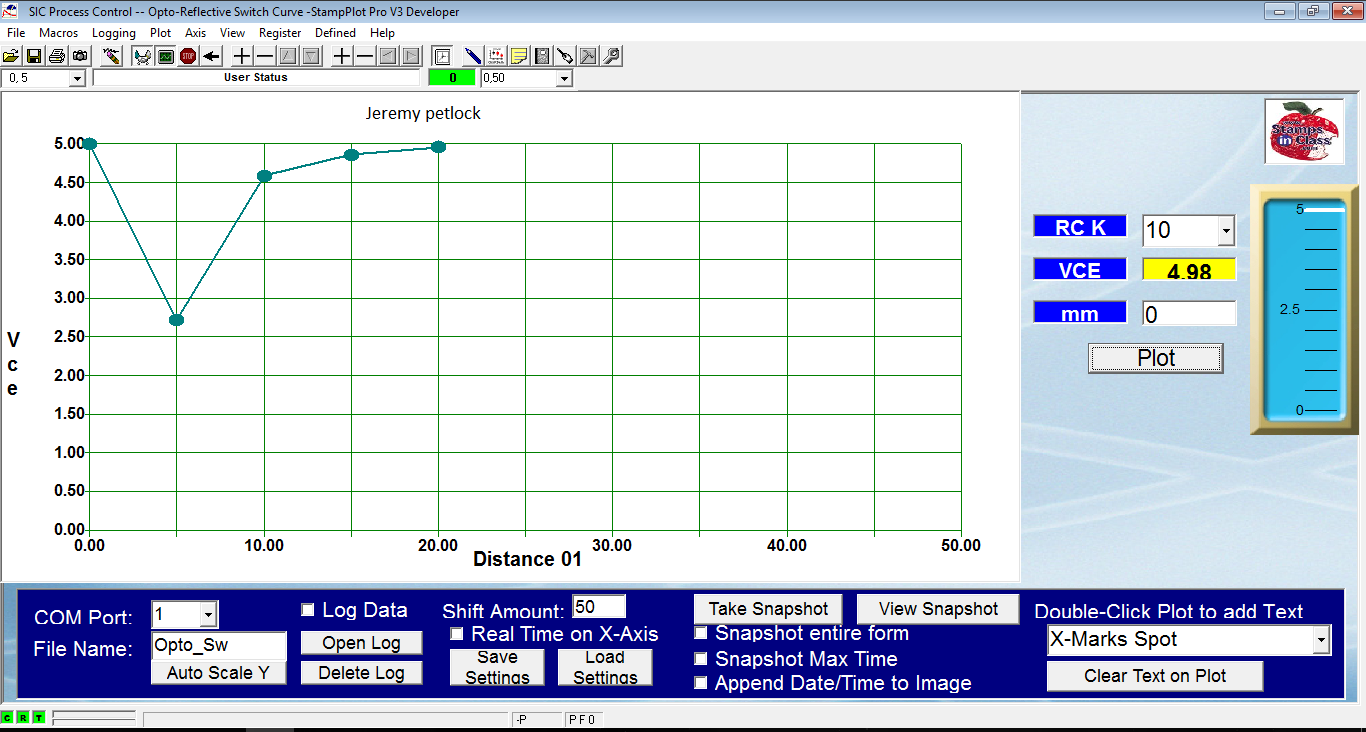Open the 0,50 span dropdown
The height and width of the screenshot is (732, 1366).
click(x=564, y=78)
